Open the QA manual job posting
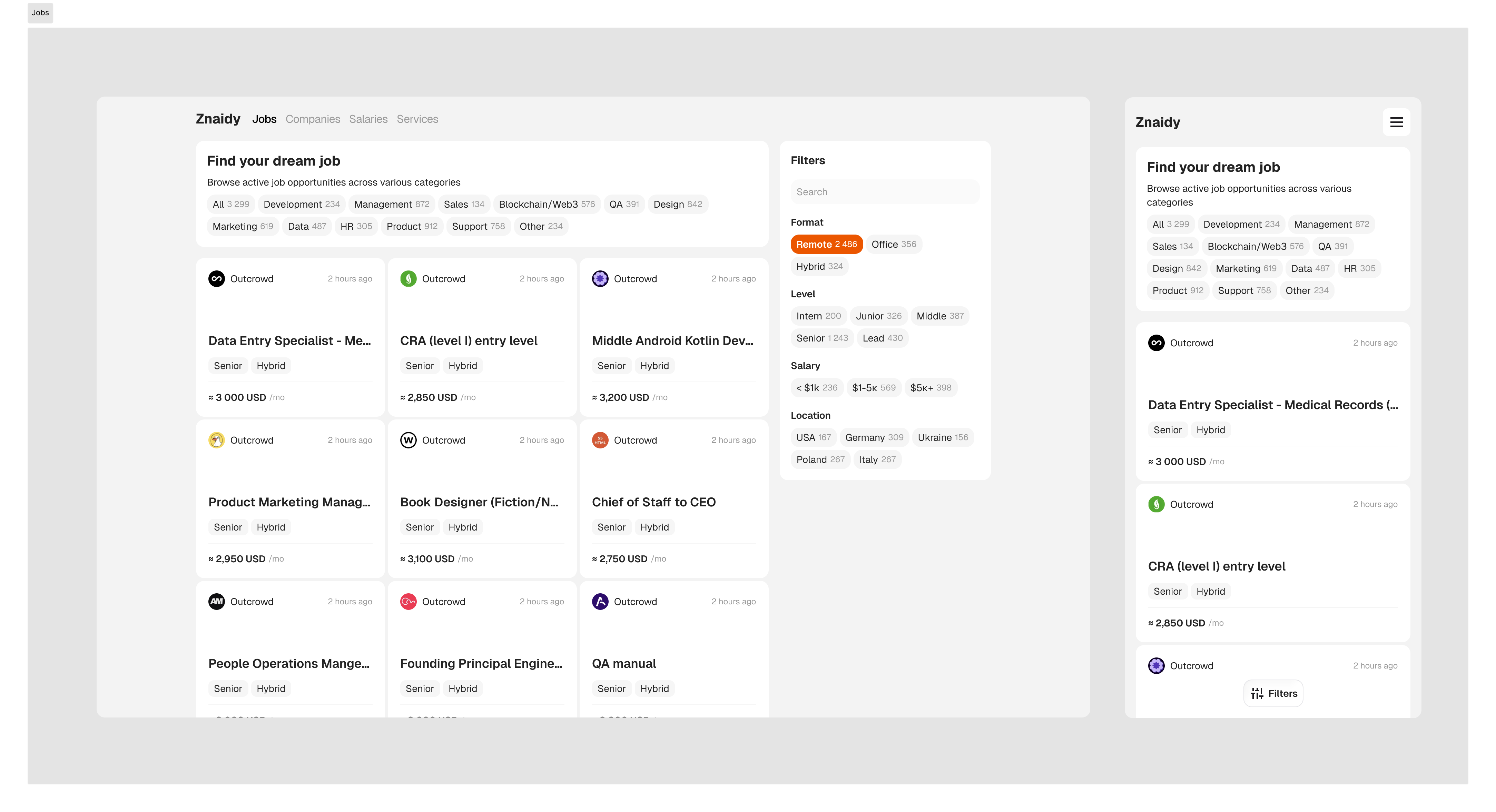Viewport: 1496px width, 812px height. (624, 663)
